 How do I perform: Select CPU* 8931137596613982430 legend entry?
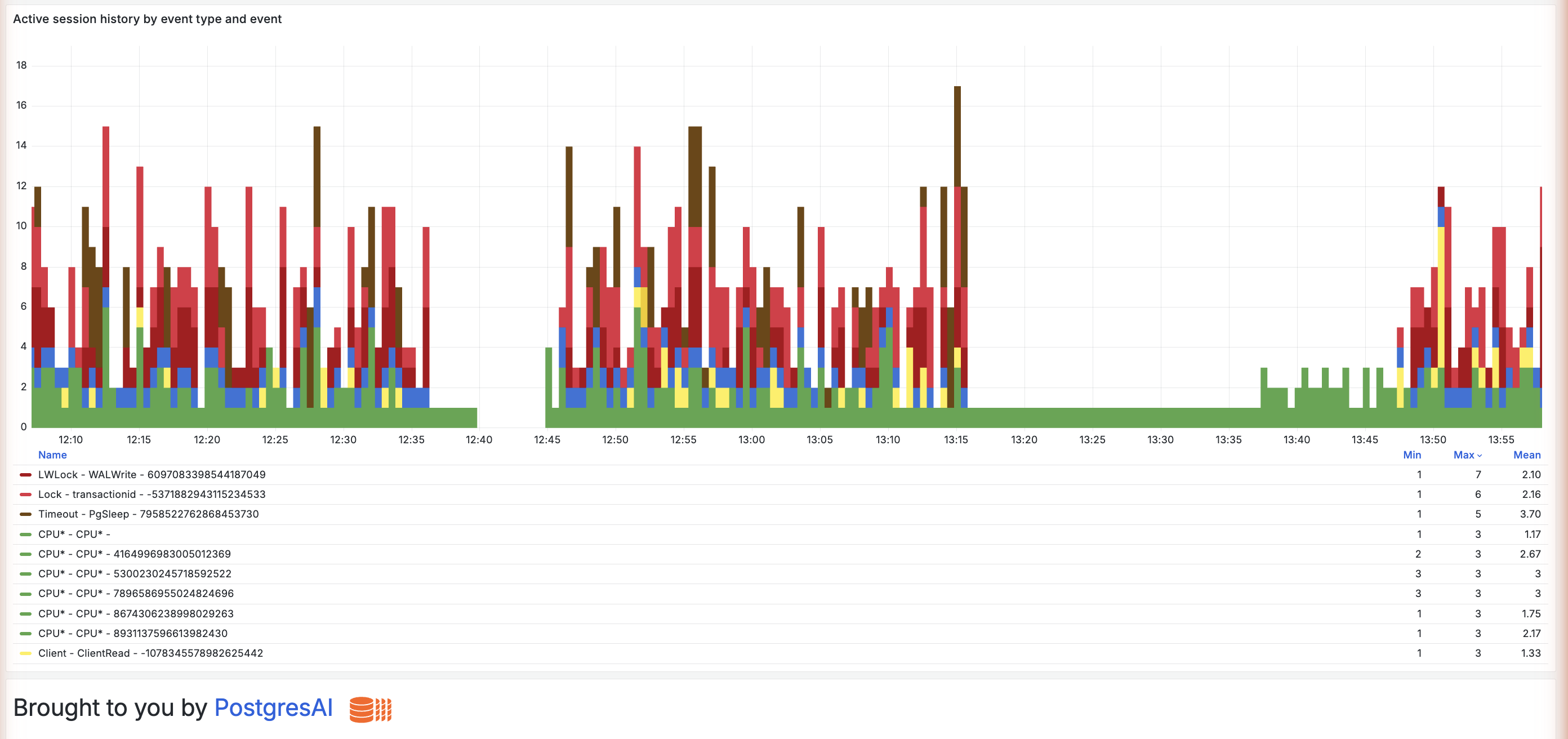pos(133,634)
